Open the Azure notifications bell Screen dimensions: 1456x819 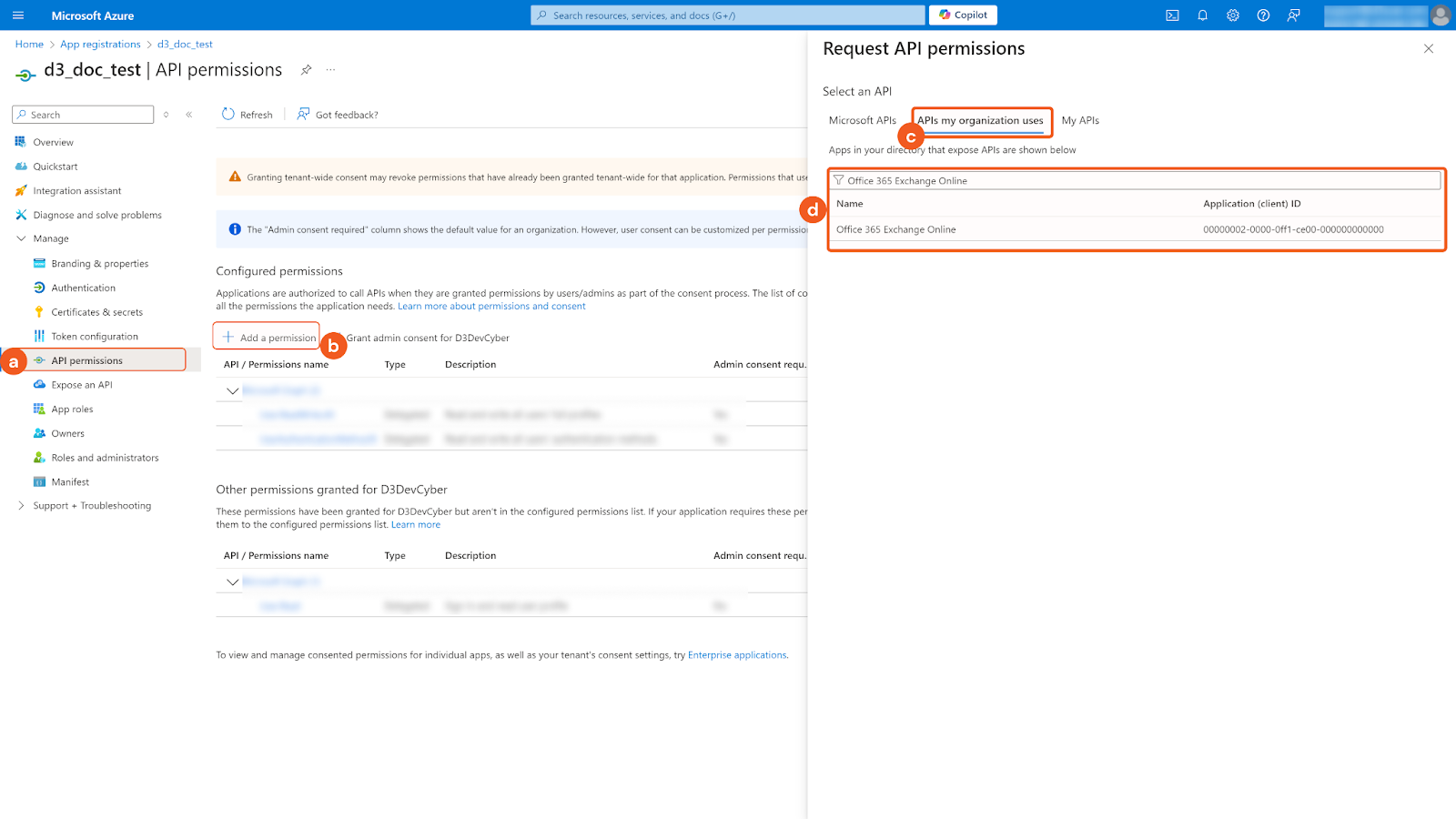tap(1202, 15)
